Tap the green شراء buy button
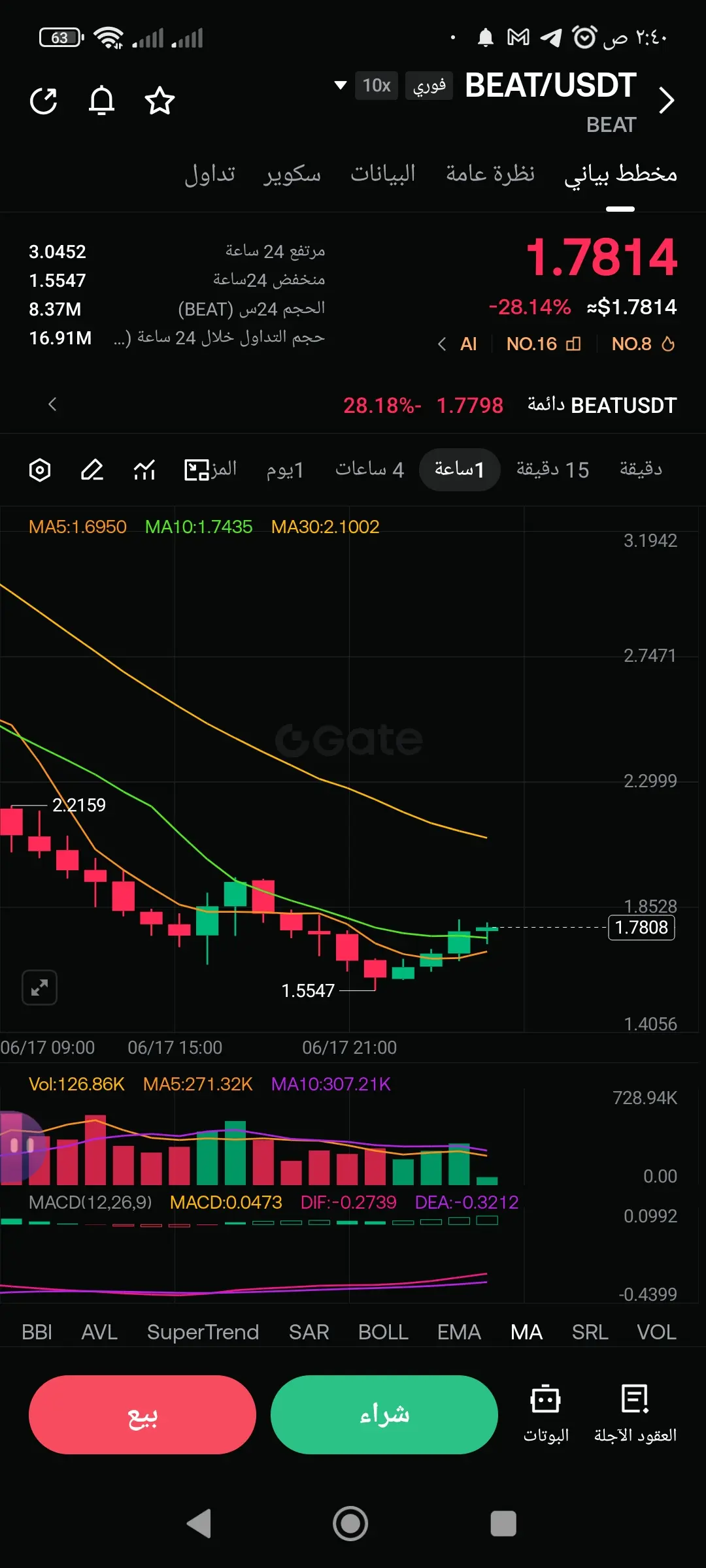The image size is (706, 1568). (x=384, y=1414)
